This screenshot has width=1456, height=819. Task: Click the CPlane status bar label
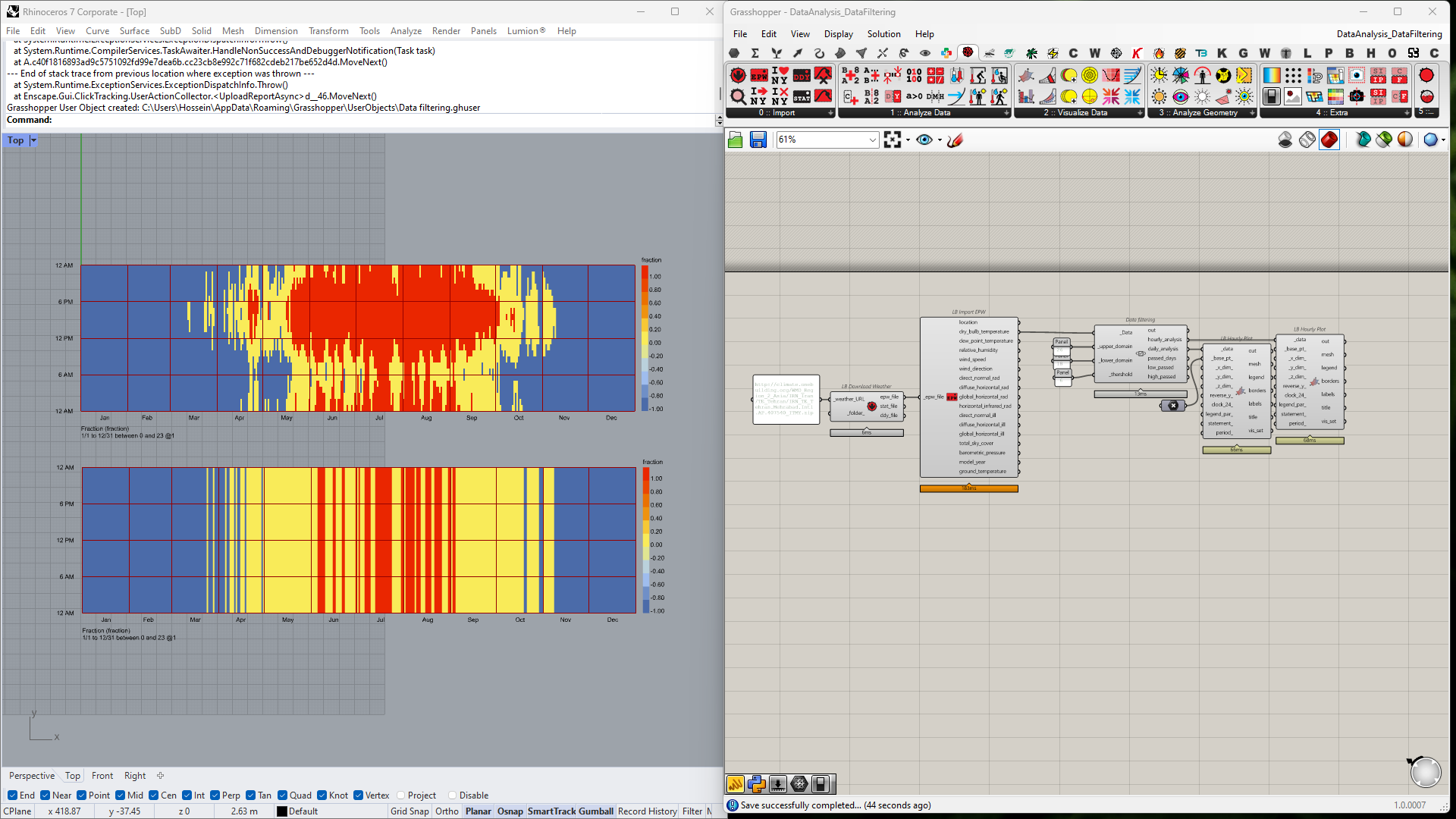point(17,811)
